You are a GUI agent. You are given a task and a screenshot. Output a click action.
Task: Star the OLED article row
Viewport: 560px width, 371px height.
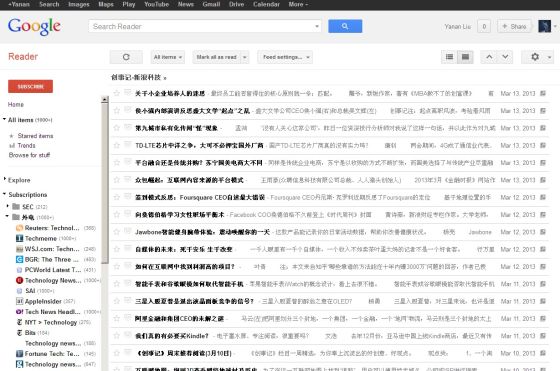point(116,301)
